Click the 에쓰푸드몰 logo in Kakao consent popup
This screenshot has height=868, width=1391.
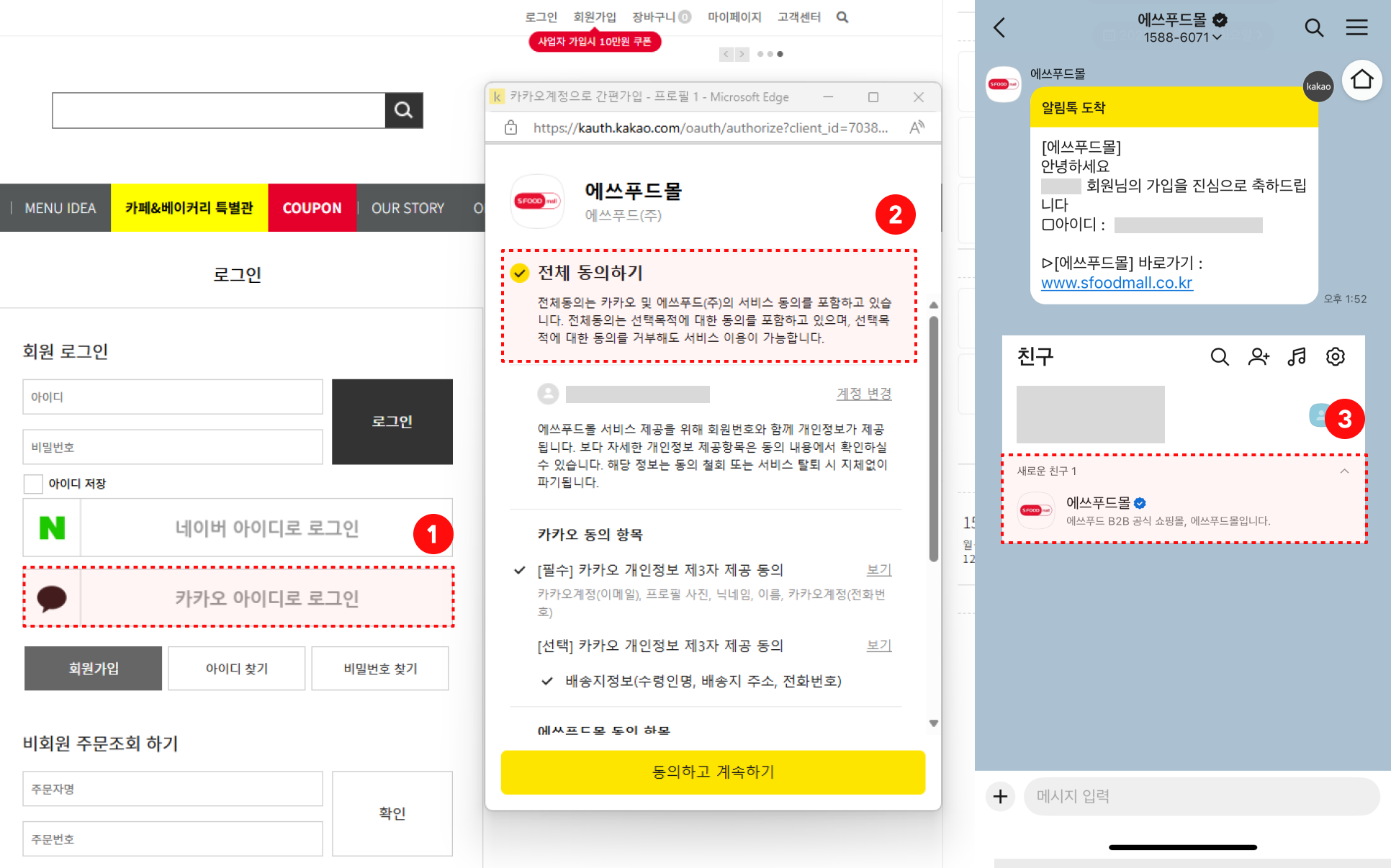(537, 201)
